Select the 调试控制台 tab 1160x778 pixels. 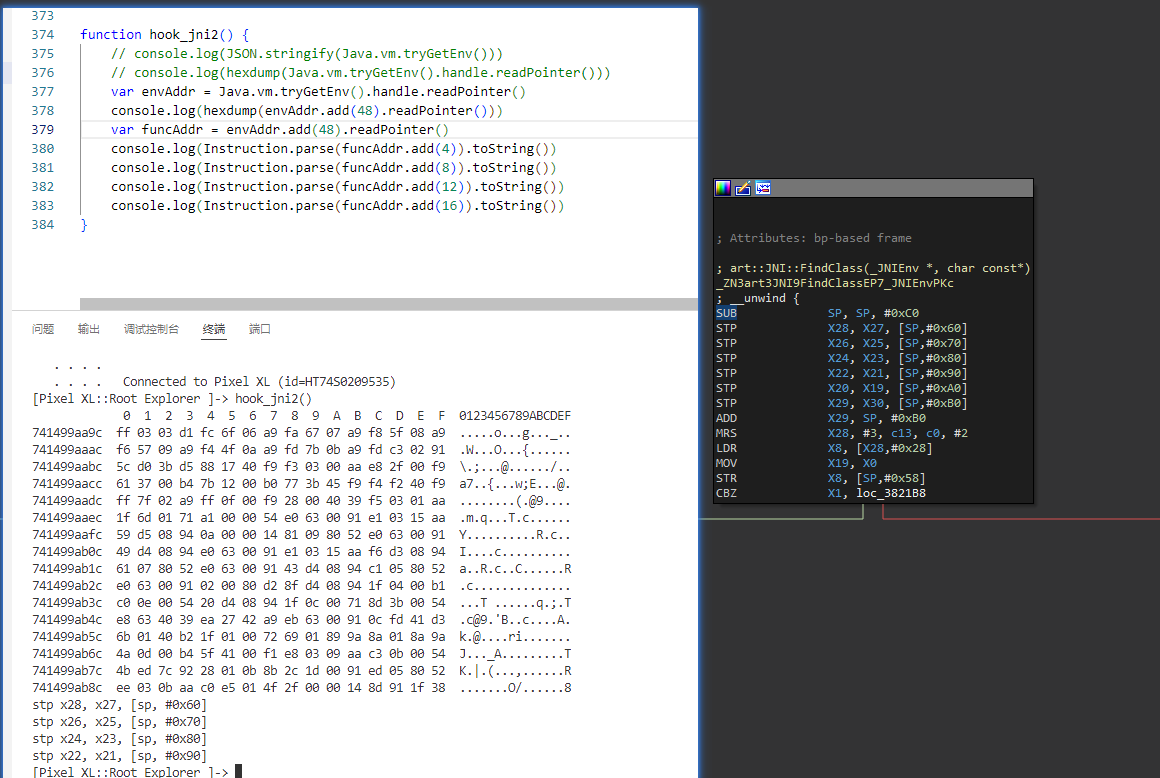151,329
